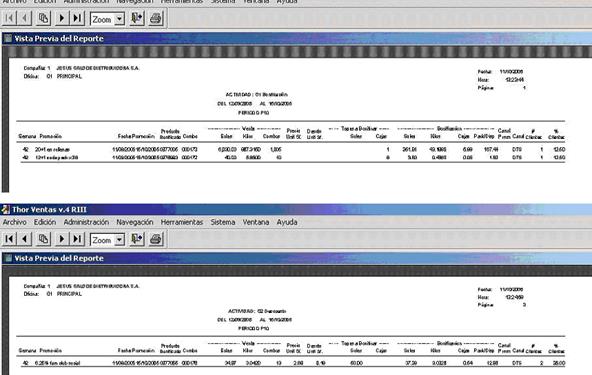The image size is (592, 375).
Task: Click export report icon in lower toolbar
Action: [x=137, y=239]
